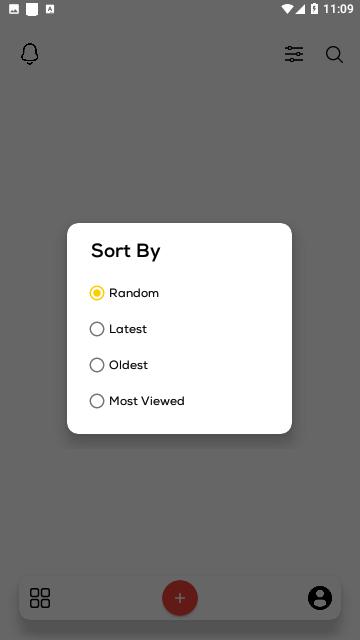Viewport: 360px width, 640px height.
Task: Tap the cellular signal status icon
Action: [300, 9]
